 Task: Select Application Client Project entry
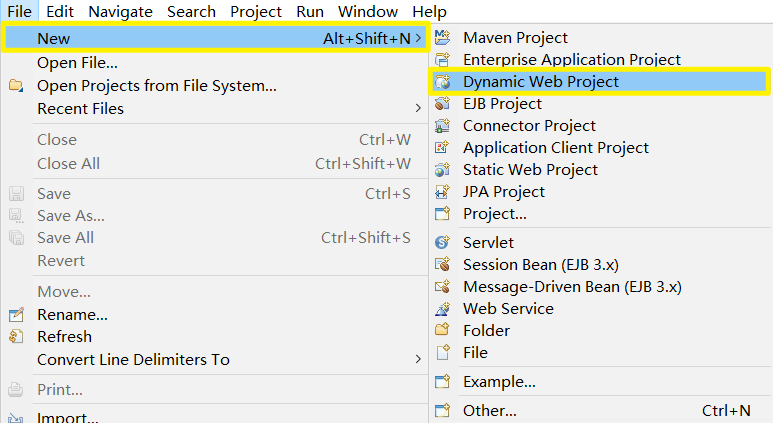(555, 148)
